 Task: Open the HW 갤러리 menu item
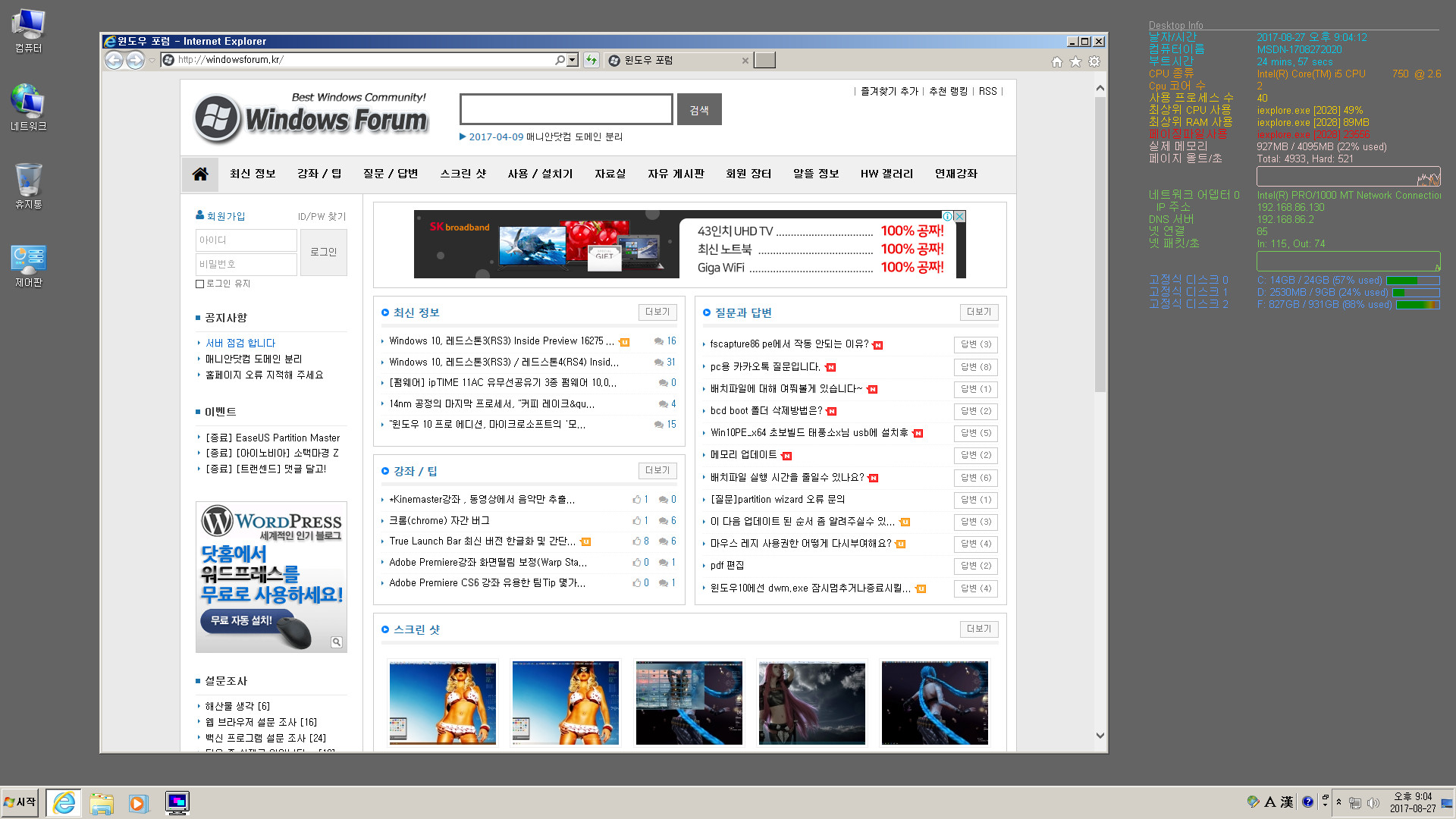tap(886, 174)
